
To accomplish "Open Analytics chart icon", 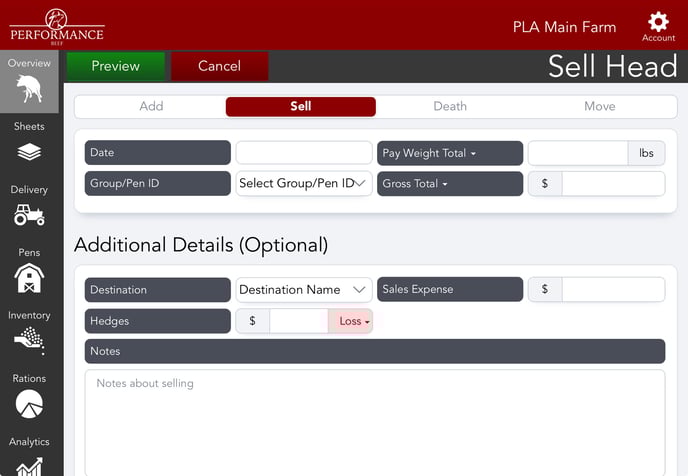I will coord(30,465).
